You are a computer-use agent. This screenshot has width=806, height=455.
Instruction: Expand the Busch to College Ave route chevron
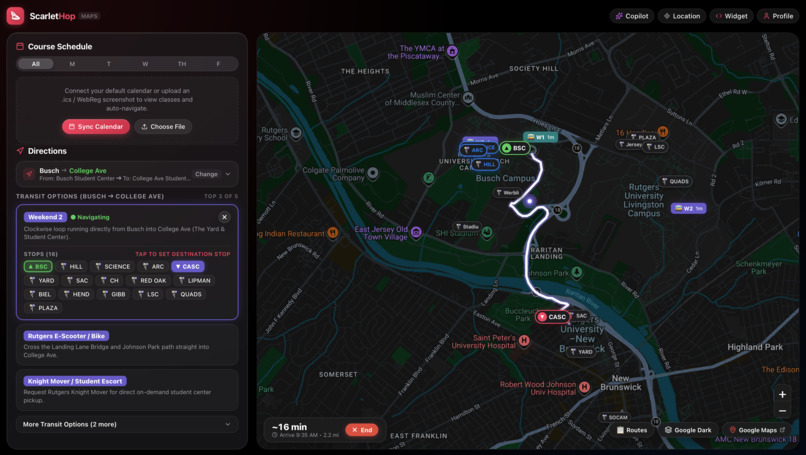point(228,174)
